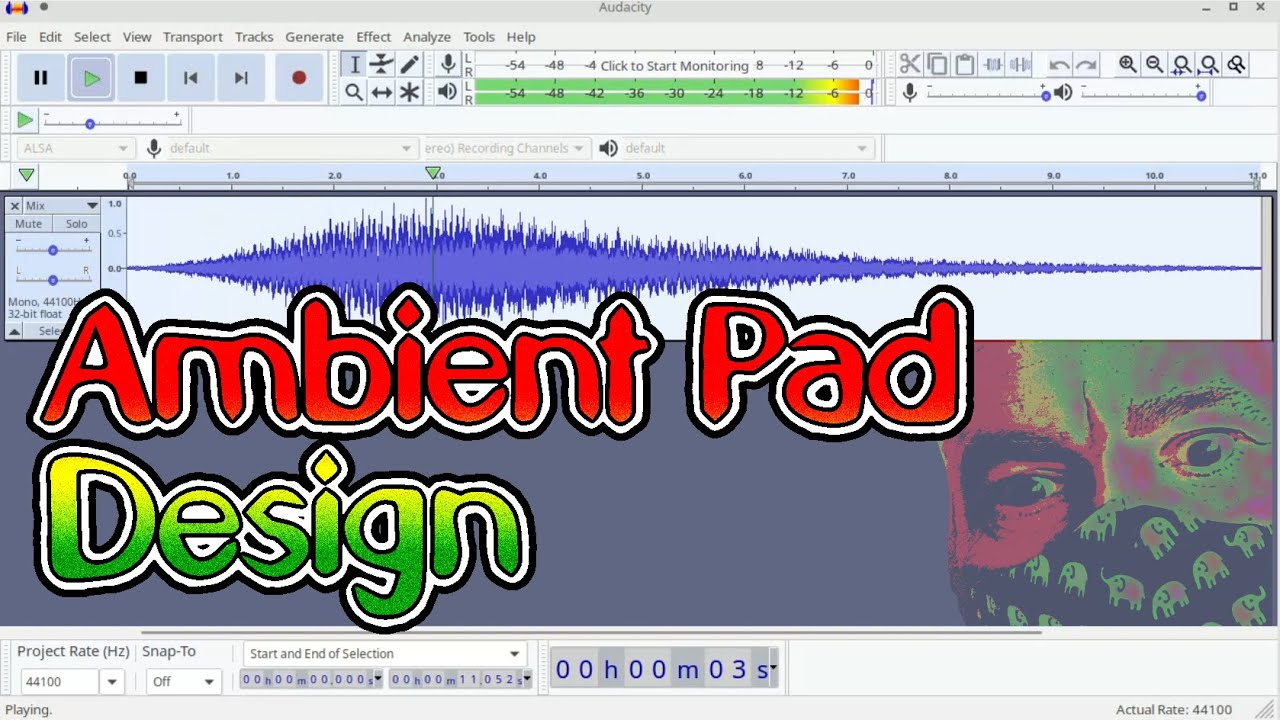Open the ALSA audio host dropdown
Image resolution: width=1280 pixels, height=720 pixels.
pyautogui.click(x=75, y=148)
